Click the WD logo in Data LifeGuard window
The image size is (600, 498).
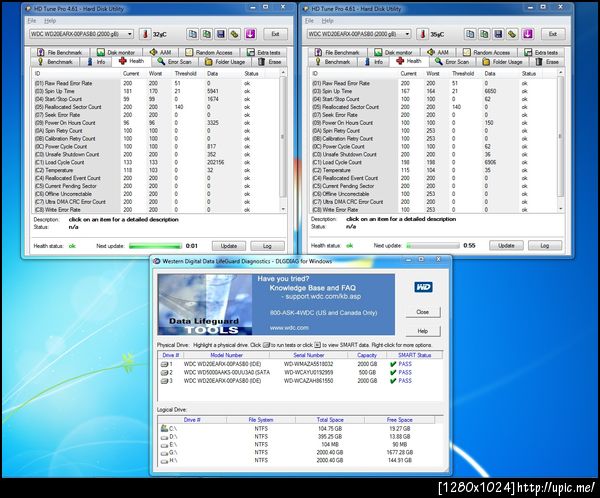point(423,287)
